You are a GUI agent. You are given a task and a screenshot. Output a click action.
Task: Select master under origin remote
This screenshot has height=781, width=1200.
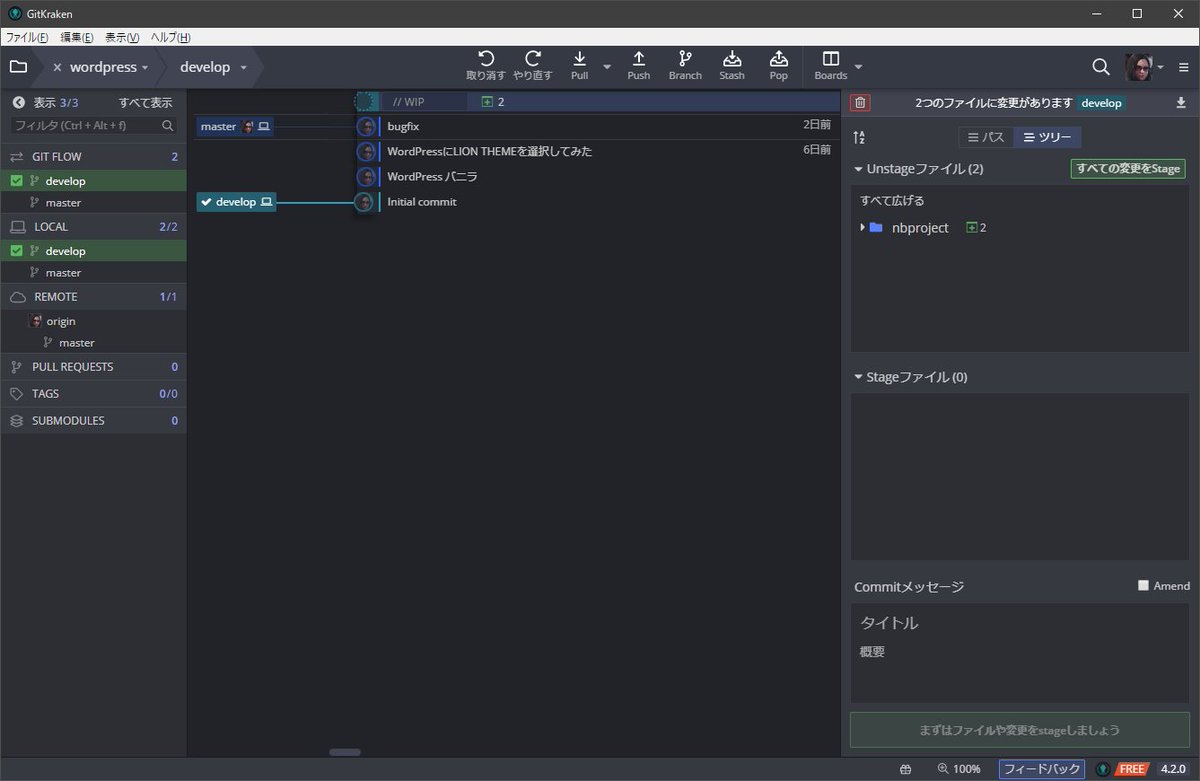tap(76, 343)
